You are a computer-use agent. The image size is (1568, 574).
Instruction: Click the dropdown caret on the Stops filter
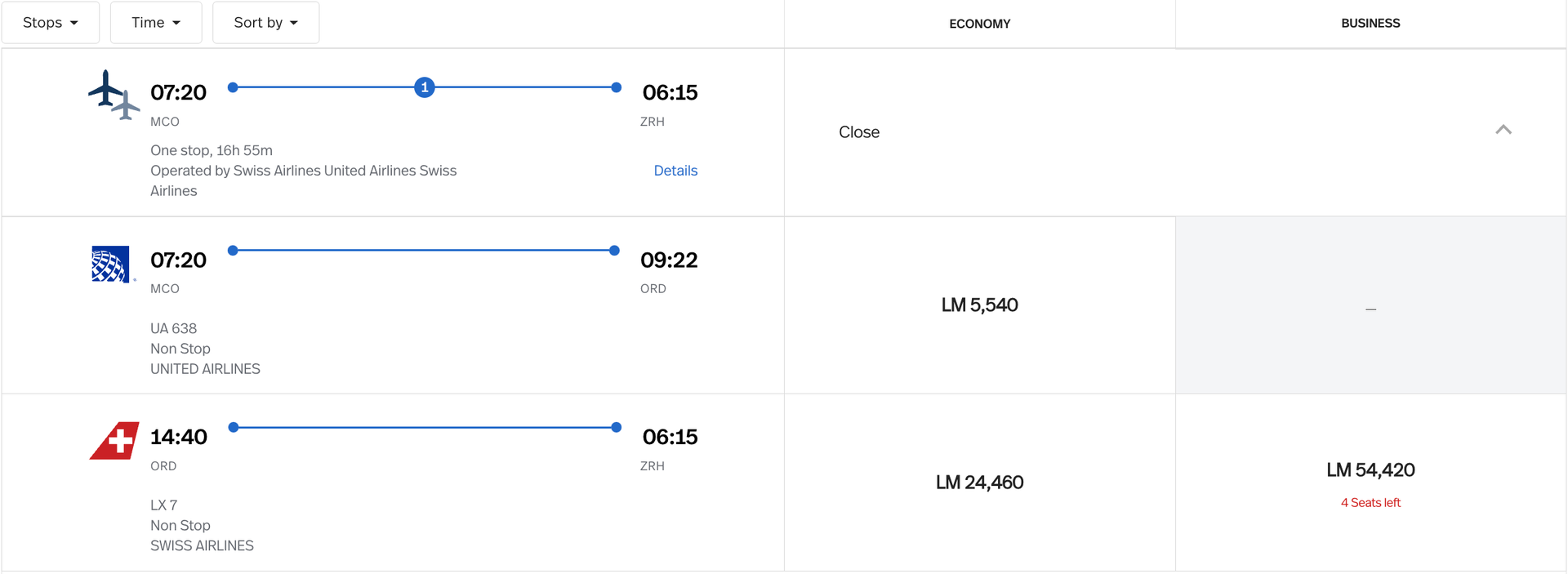(x=73, y=23)
